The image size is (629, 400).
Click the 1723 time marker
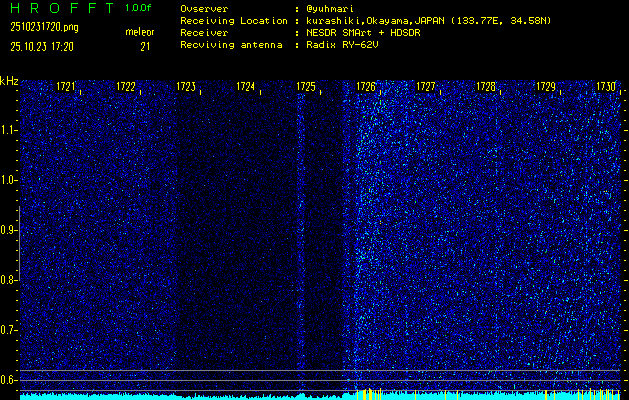coord(186,87)
